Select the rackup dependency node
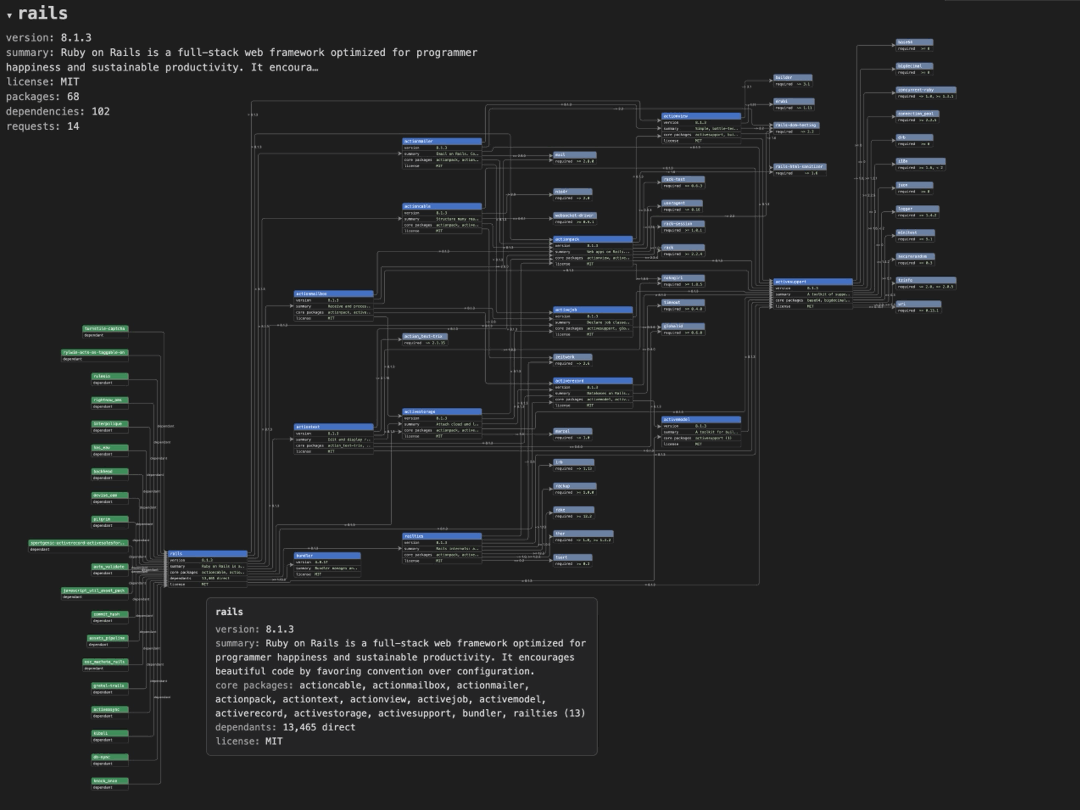Viewport: 1080px width, 810px height. [574, 489]
